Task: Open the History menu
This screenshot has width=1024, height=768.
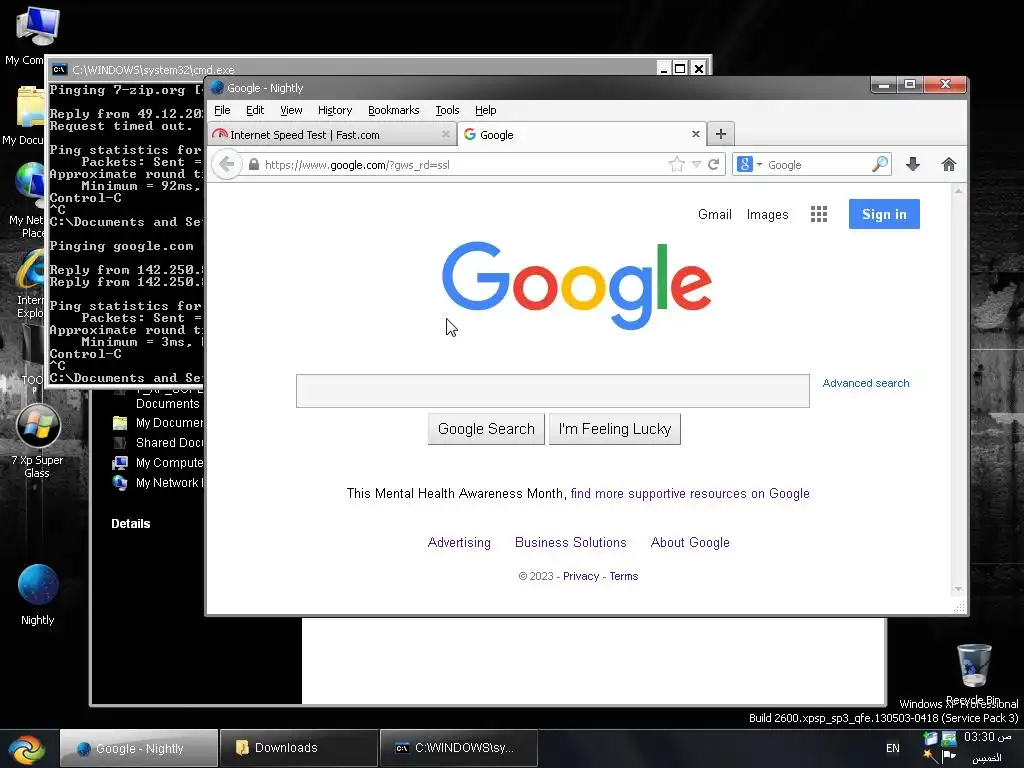Action: [x=334, y=110]
